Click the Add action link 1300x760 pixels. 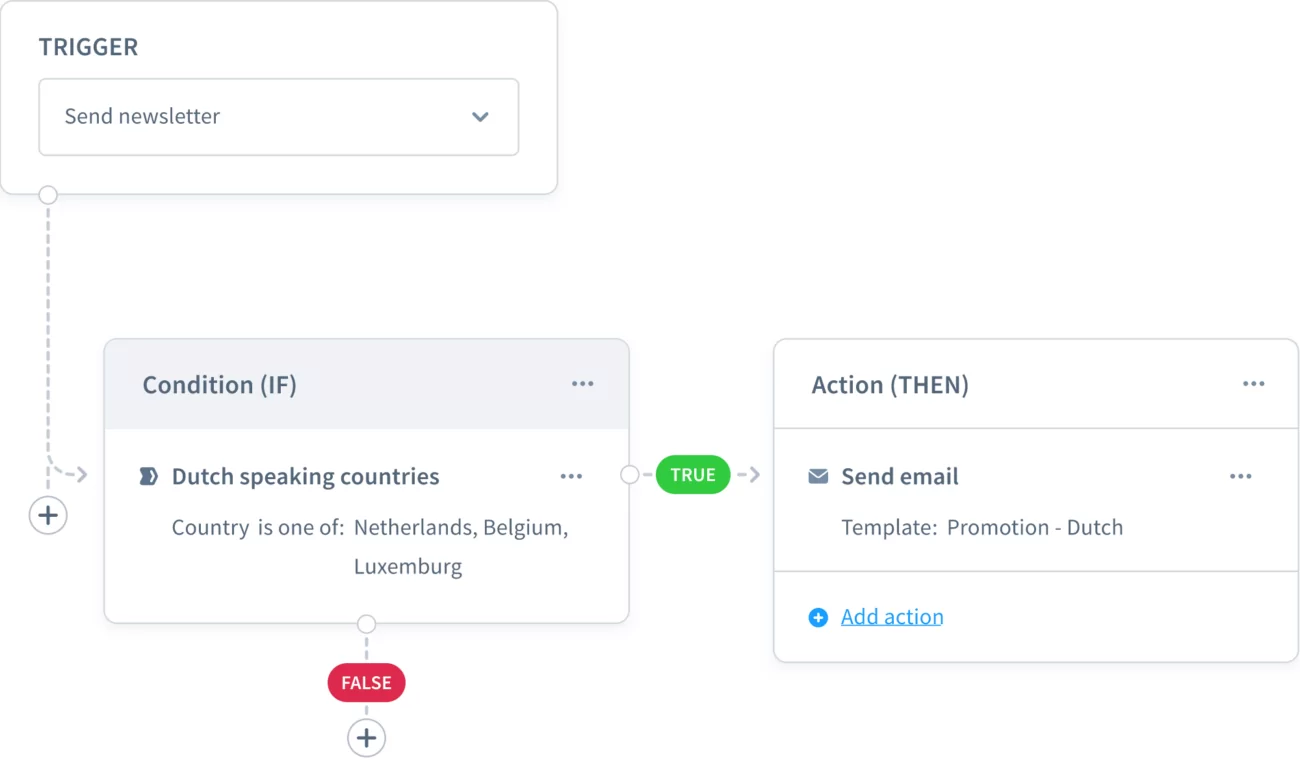point(891,617)
